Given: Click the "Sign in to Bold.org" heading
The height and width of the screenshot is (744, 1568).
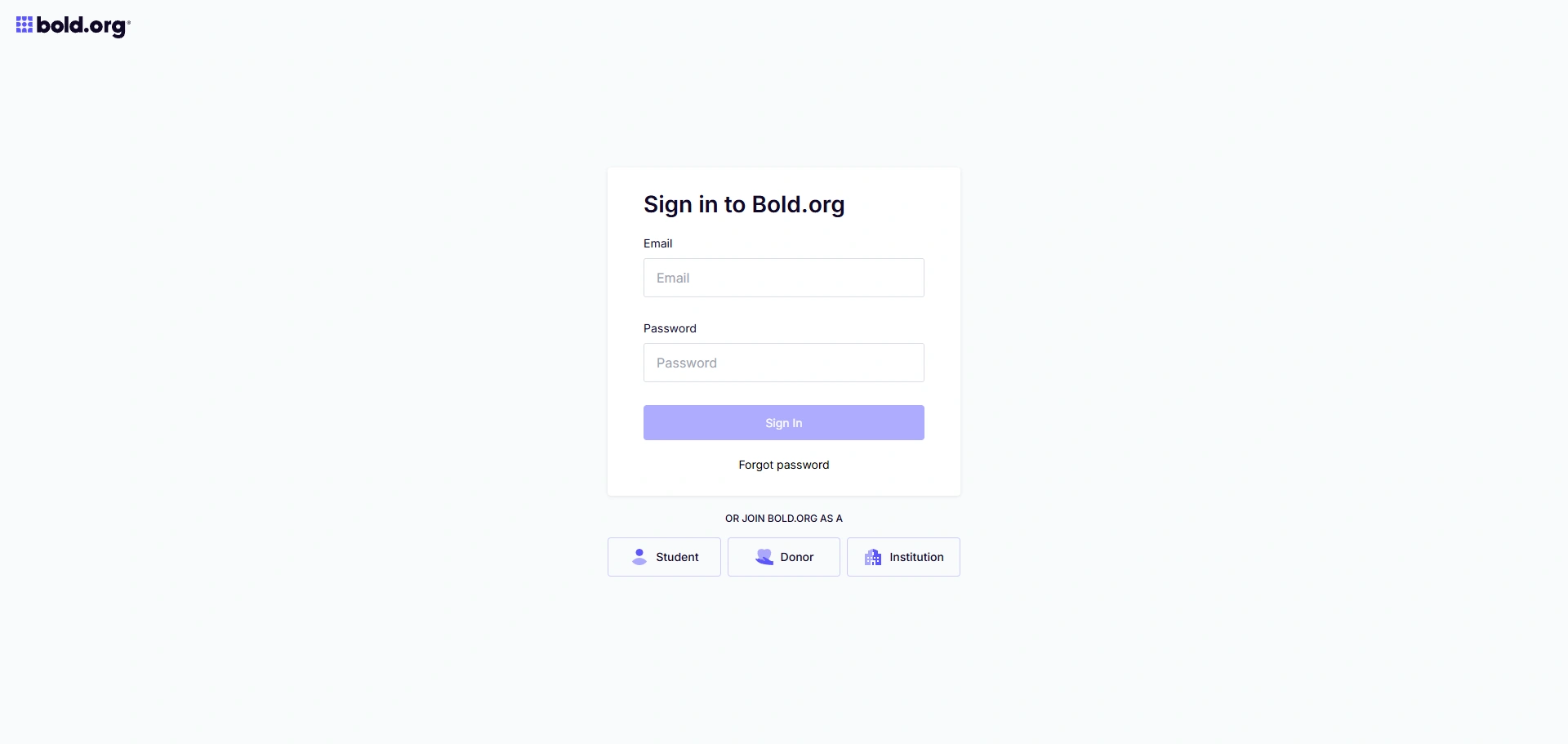Looking at the screenshot, I should click(x=743, y=204).
